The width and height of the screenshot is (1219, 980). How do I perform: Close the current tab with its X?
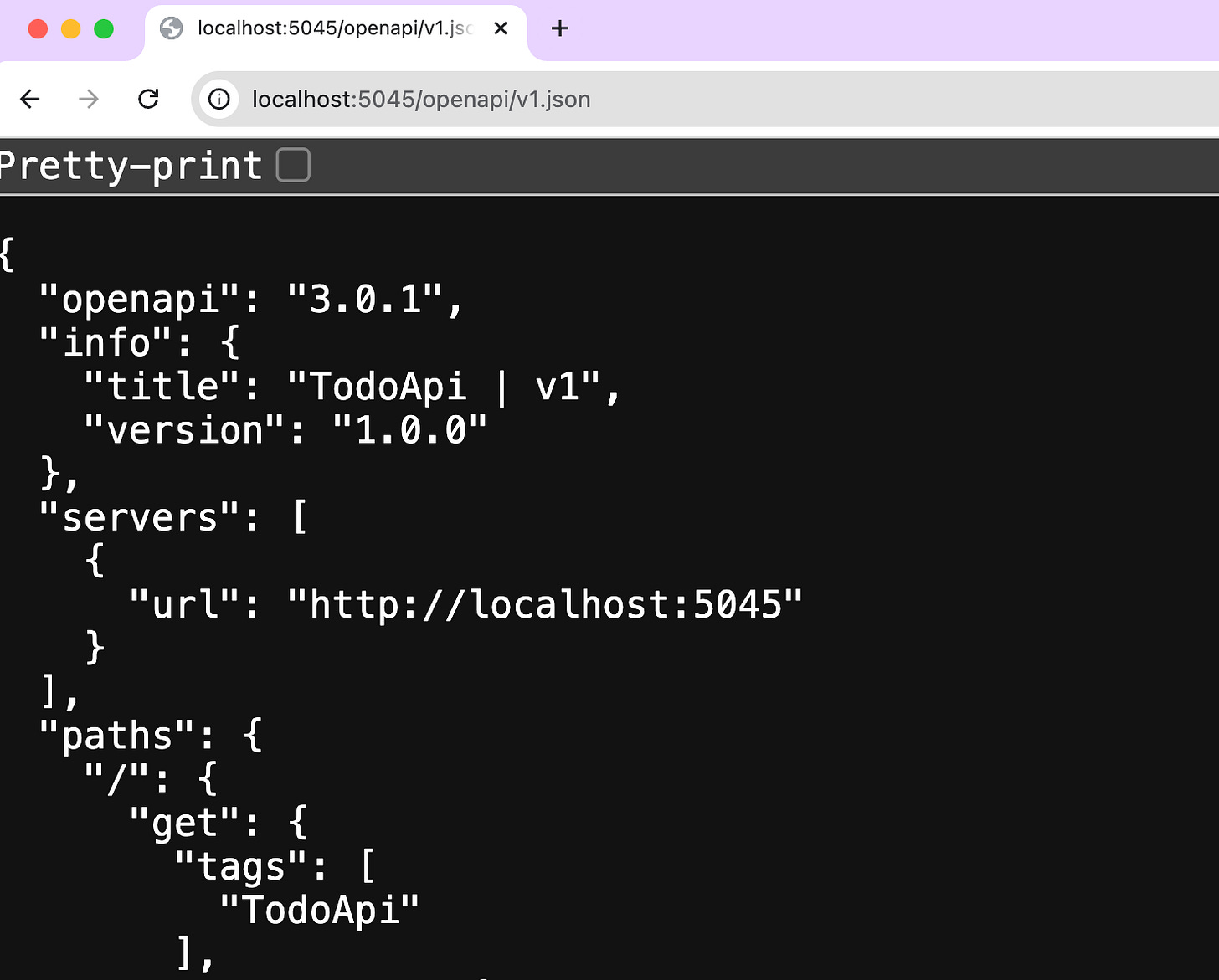tap(501, 28)
